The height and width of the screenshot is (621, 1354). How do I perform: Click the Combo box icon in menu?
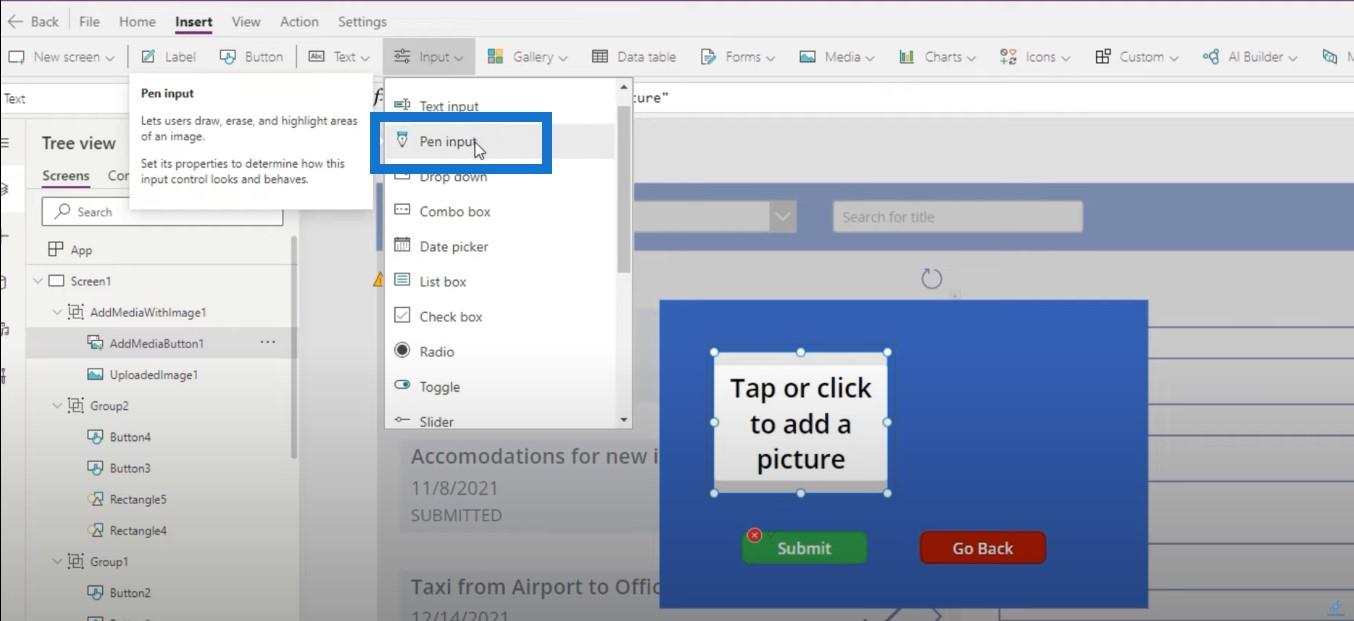(x=402, y=210)
